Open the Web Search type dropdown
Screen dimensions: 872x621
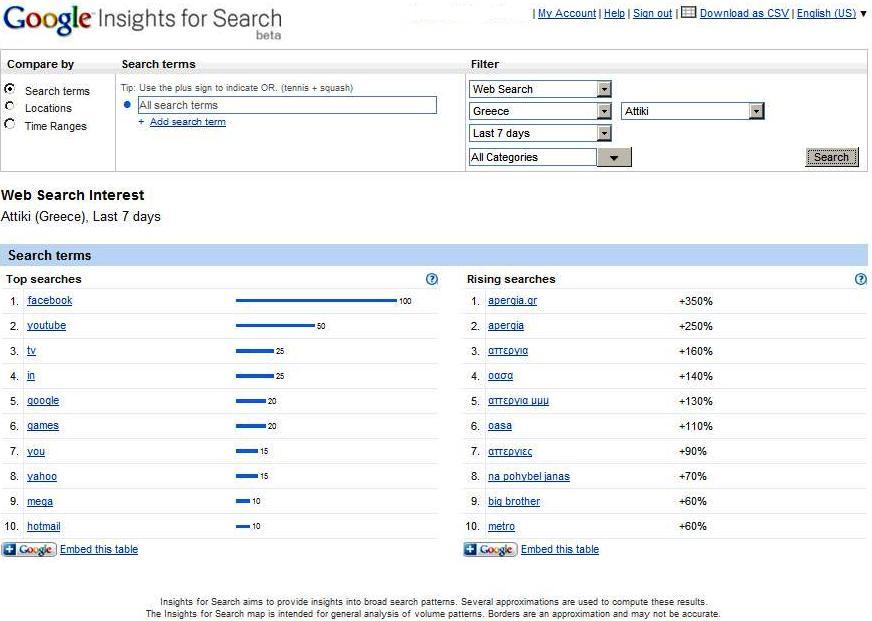(603, 89)
